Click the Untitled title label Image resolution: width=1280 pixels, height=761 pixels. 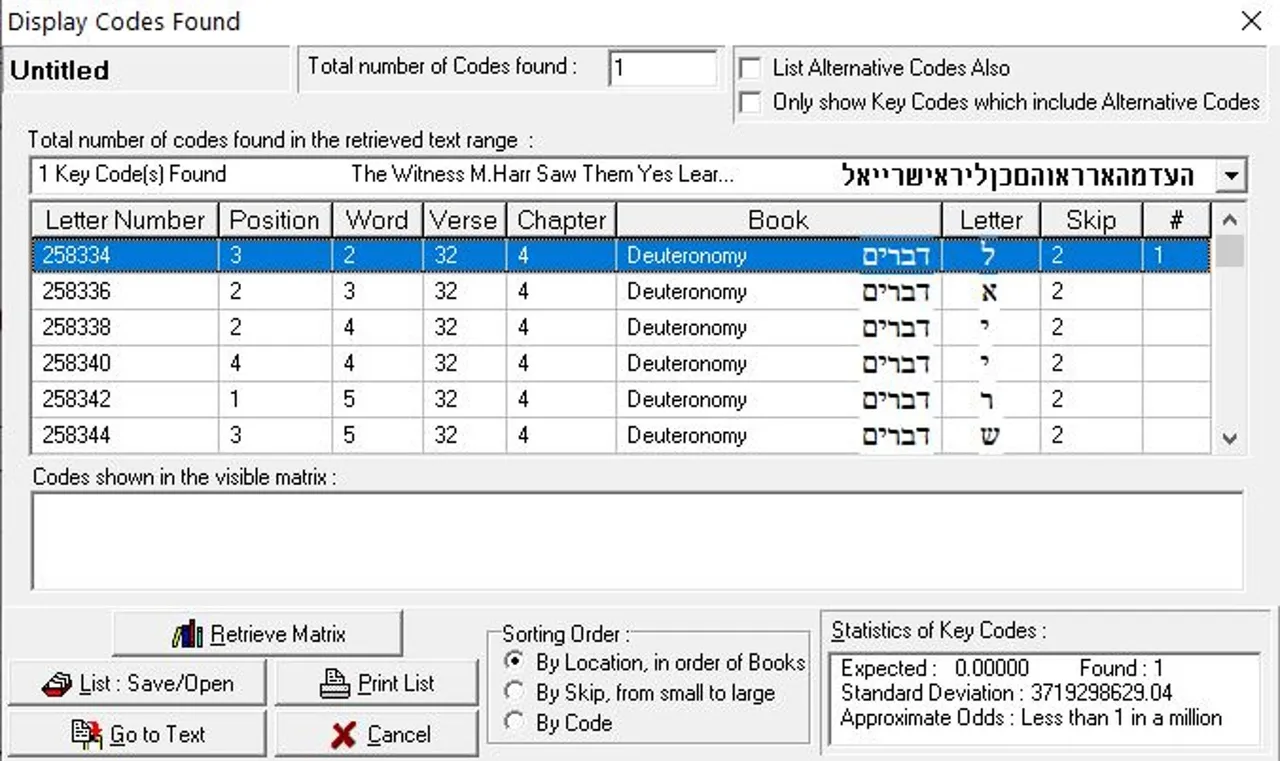point(59,71)
